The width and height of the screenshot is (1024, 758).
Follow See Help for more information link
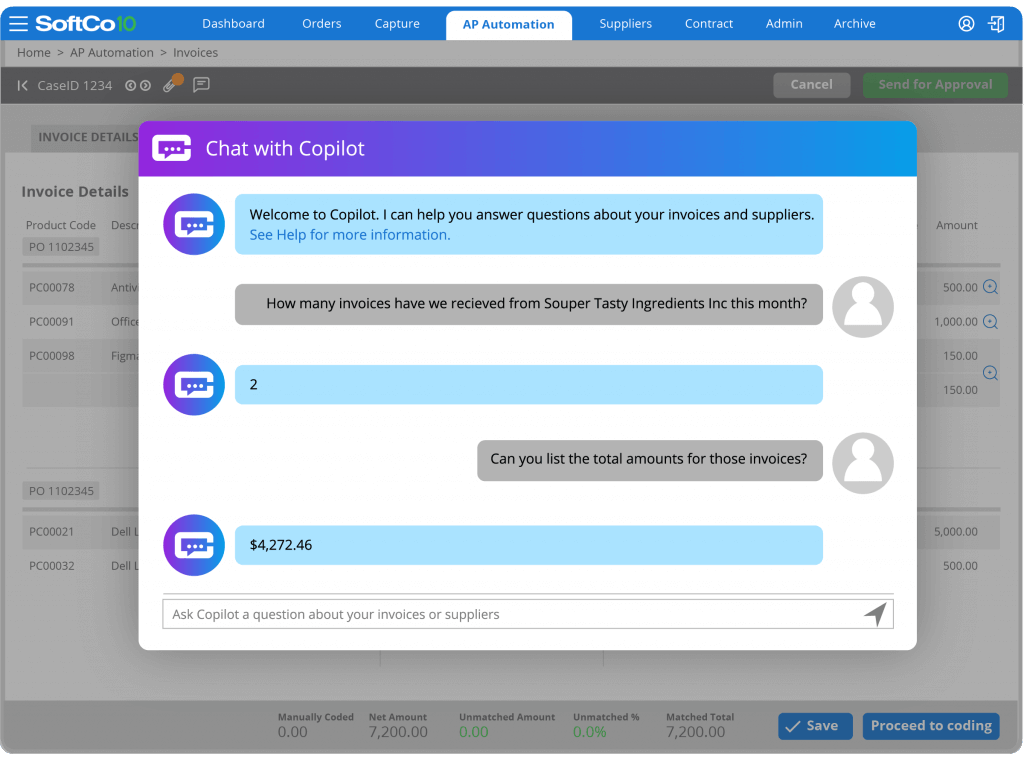pyautogui.click(x=350, y=235)
